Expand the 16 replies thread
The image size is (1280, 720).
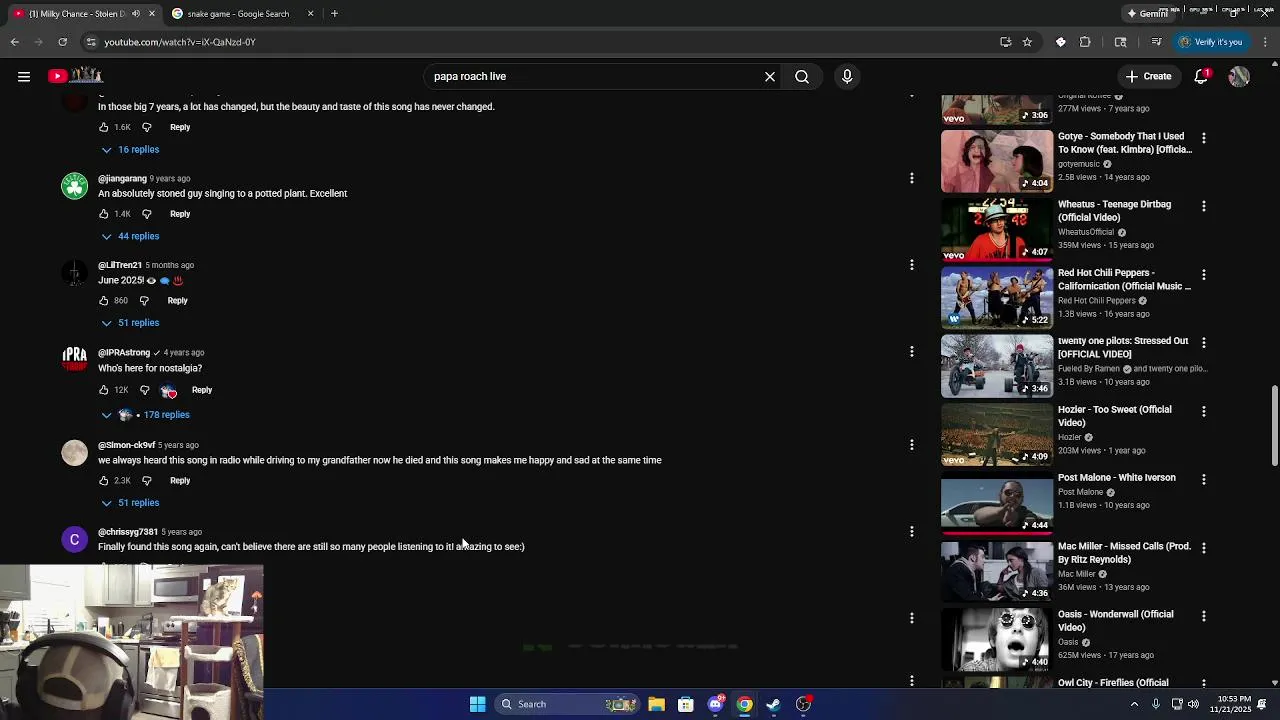130,149
